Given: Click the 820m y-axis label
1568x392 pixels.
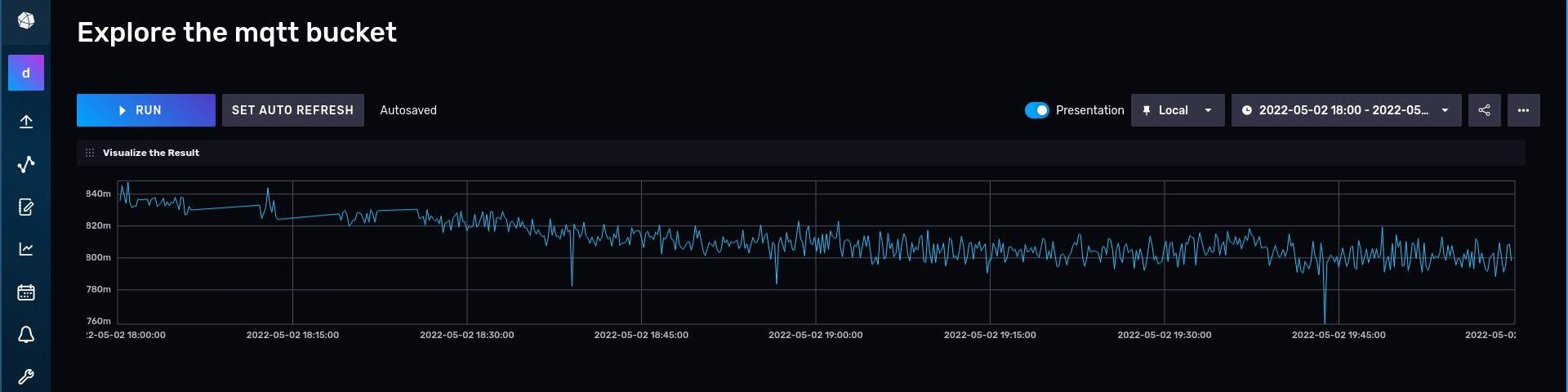Looking at the screenshot, I should pos(98,225).
